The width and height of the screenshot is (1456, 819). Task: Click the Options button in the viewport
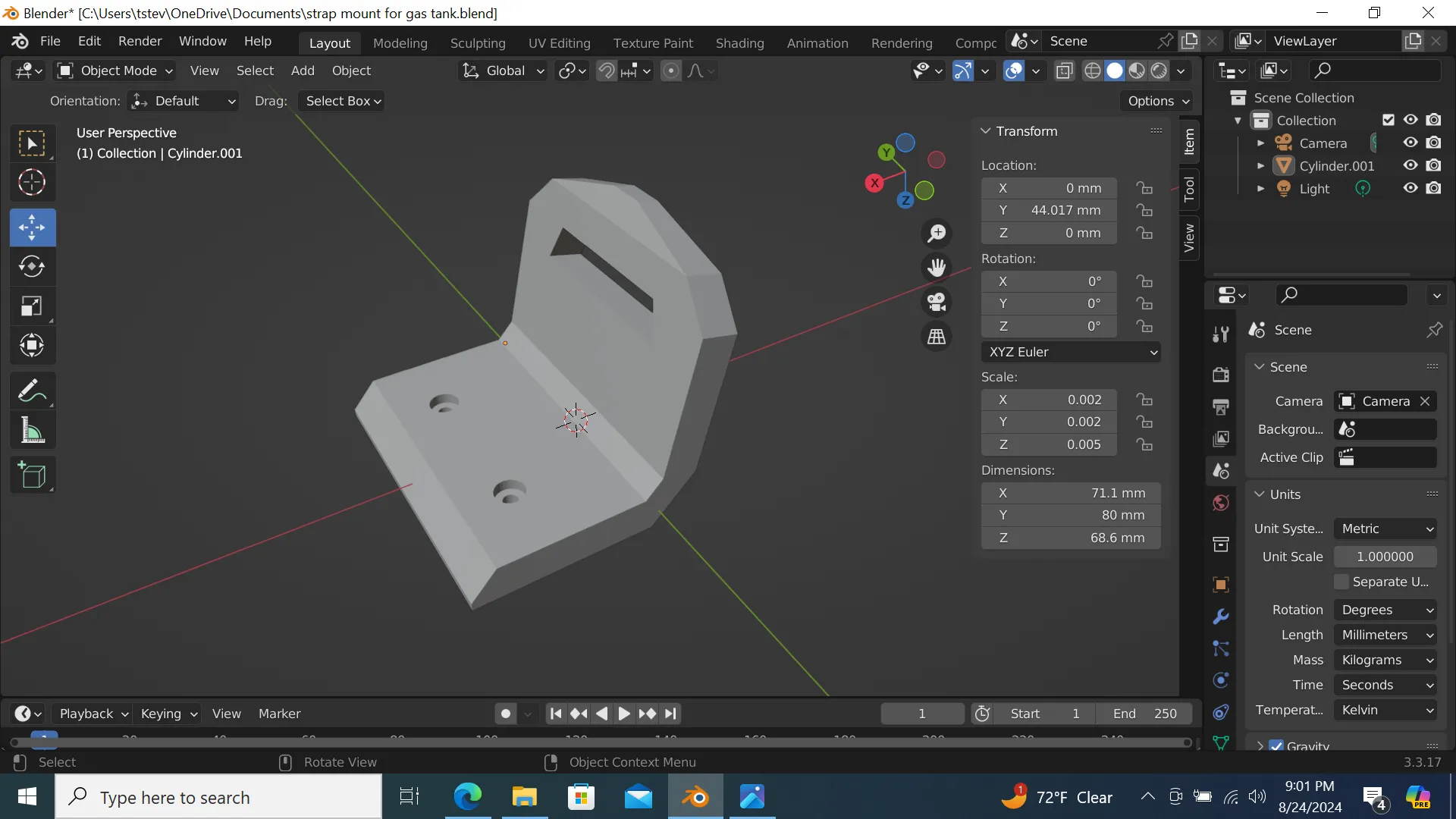click(x=1155, y=101)
